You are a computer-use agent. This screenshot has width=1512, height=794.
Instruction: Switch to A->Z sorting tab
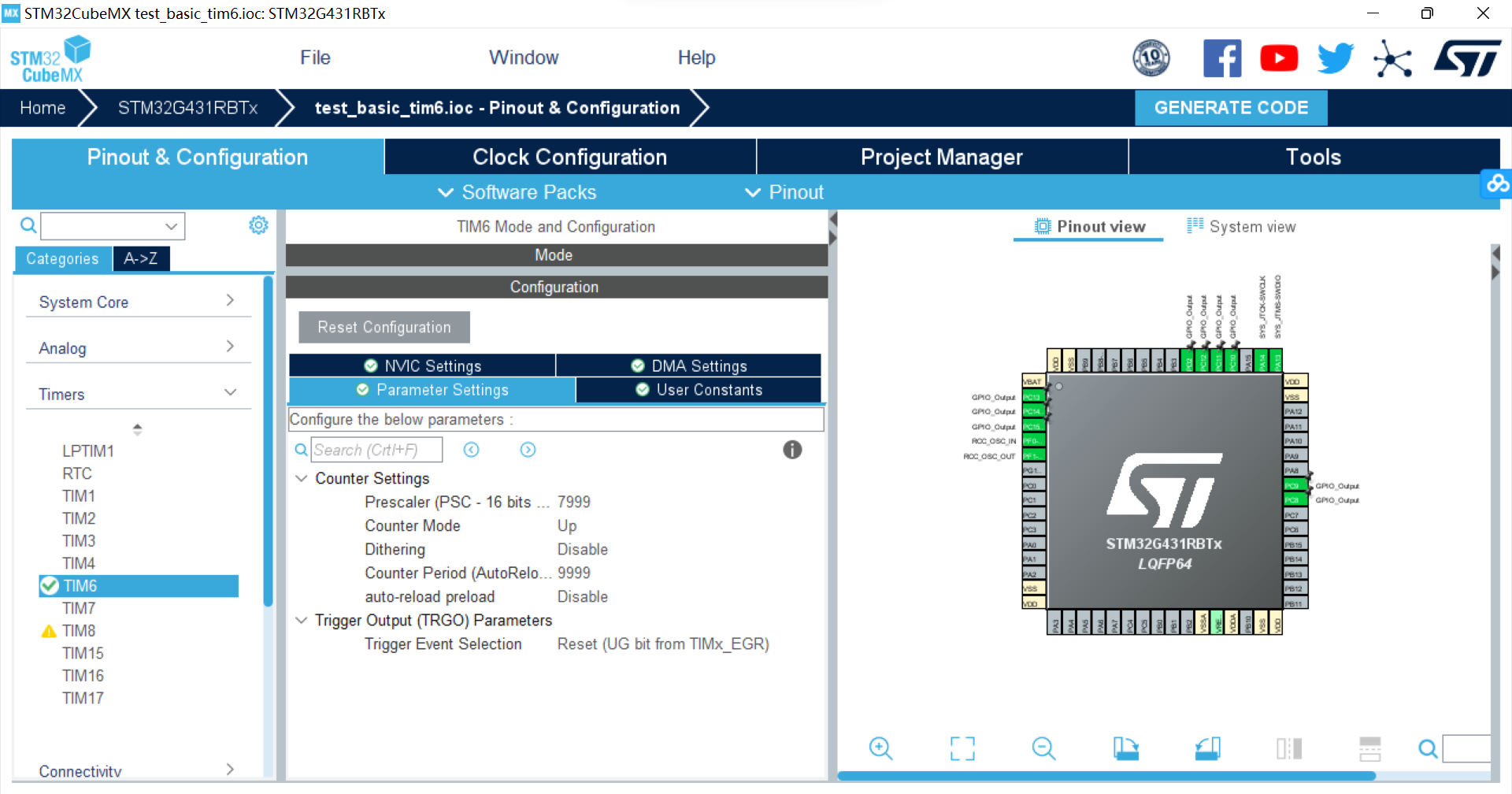point(141,258)
